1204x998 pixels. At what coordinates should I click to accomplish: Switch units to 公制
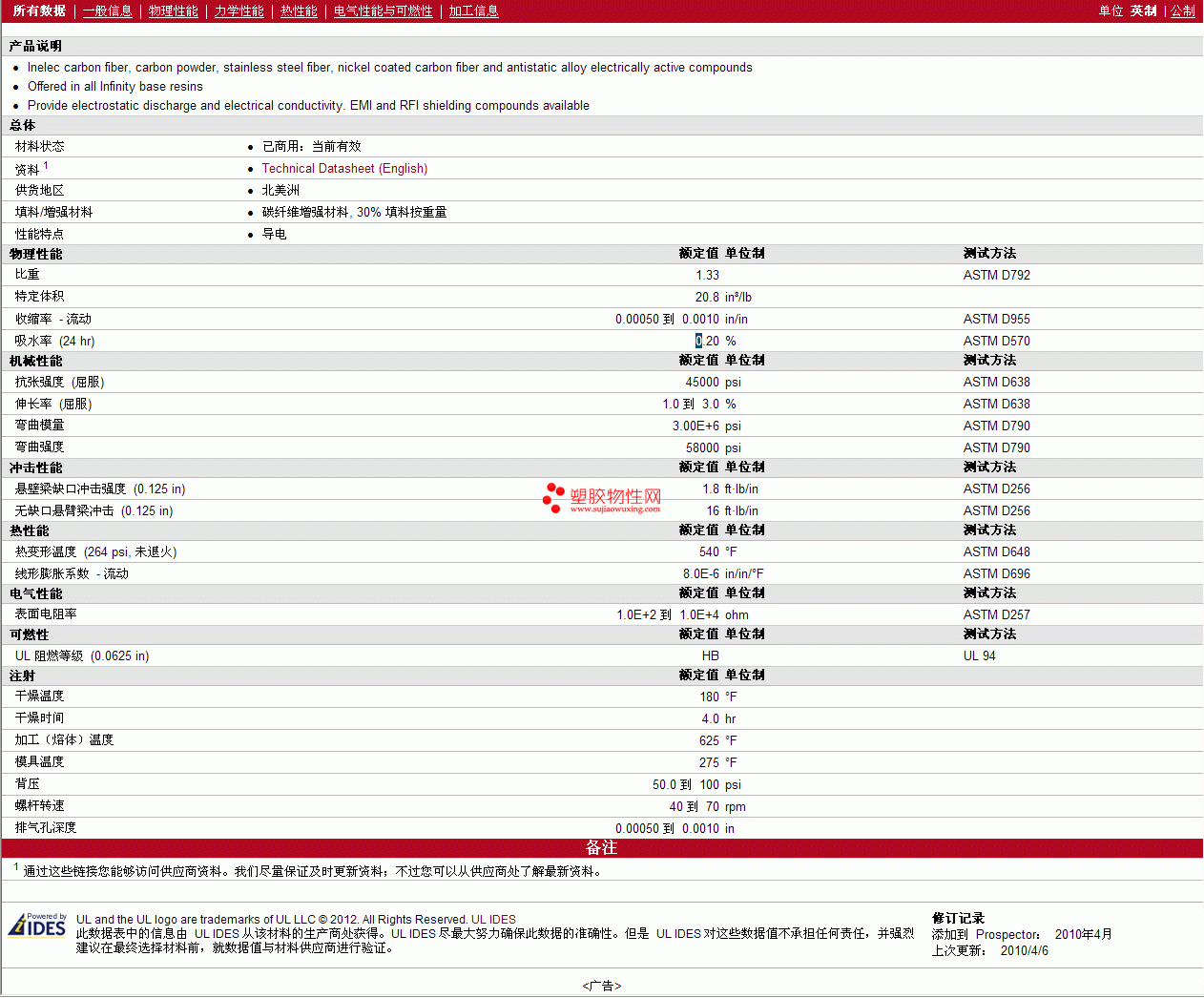pos(1183,11)
